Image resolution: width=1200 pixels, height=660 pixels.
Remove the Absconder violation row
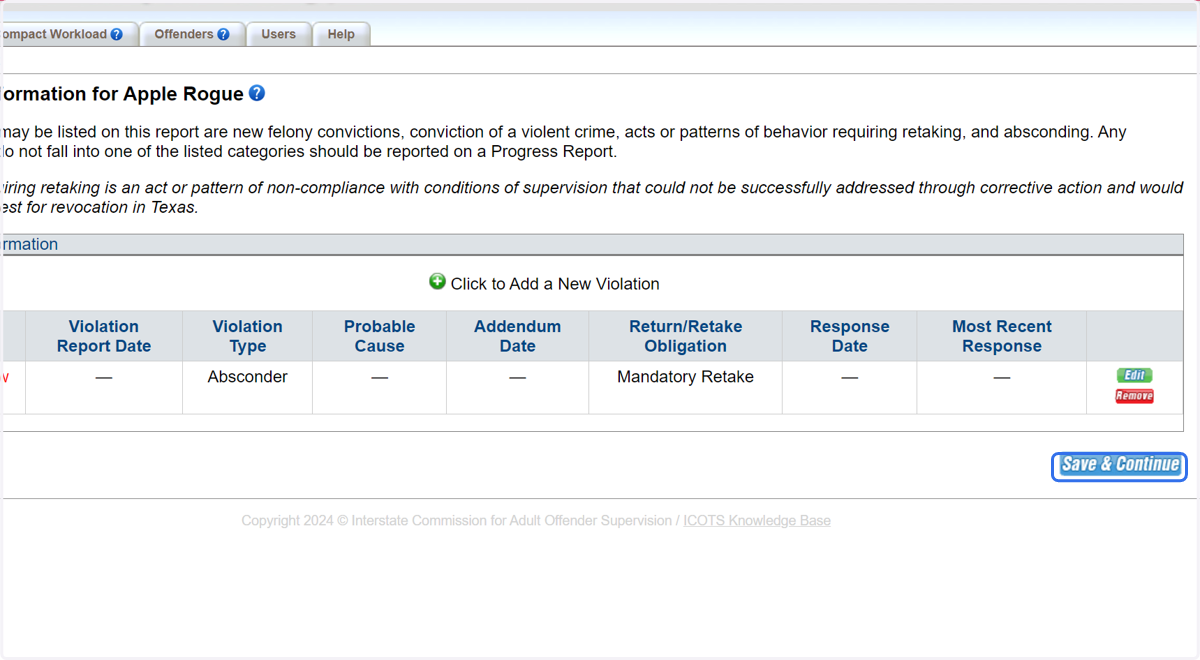point(1135,396)
